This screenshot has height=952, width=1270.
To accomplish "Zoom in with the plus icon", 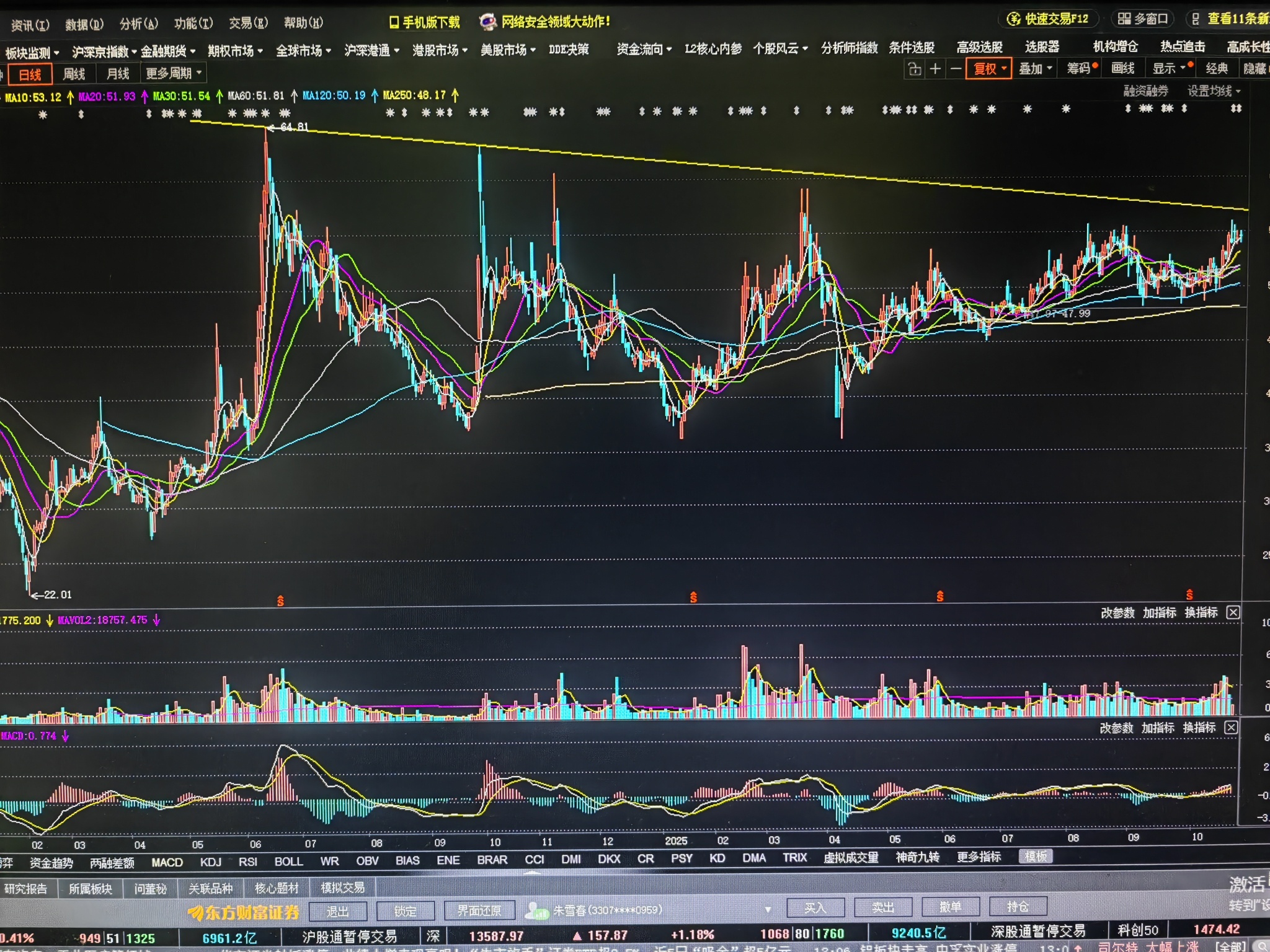I will tap(935, 69).
